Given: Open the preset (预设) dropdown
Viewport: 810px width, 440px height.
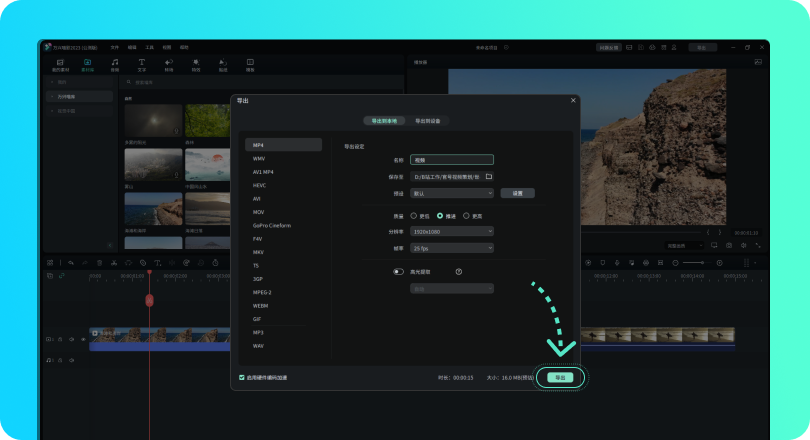Looking at the screenshot, I should pos(452,193).
